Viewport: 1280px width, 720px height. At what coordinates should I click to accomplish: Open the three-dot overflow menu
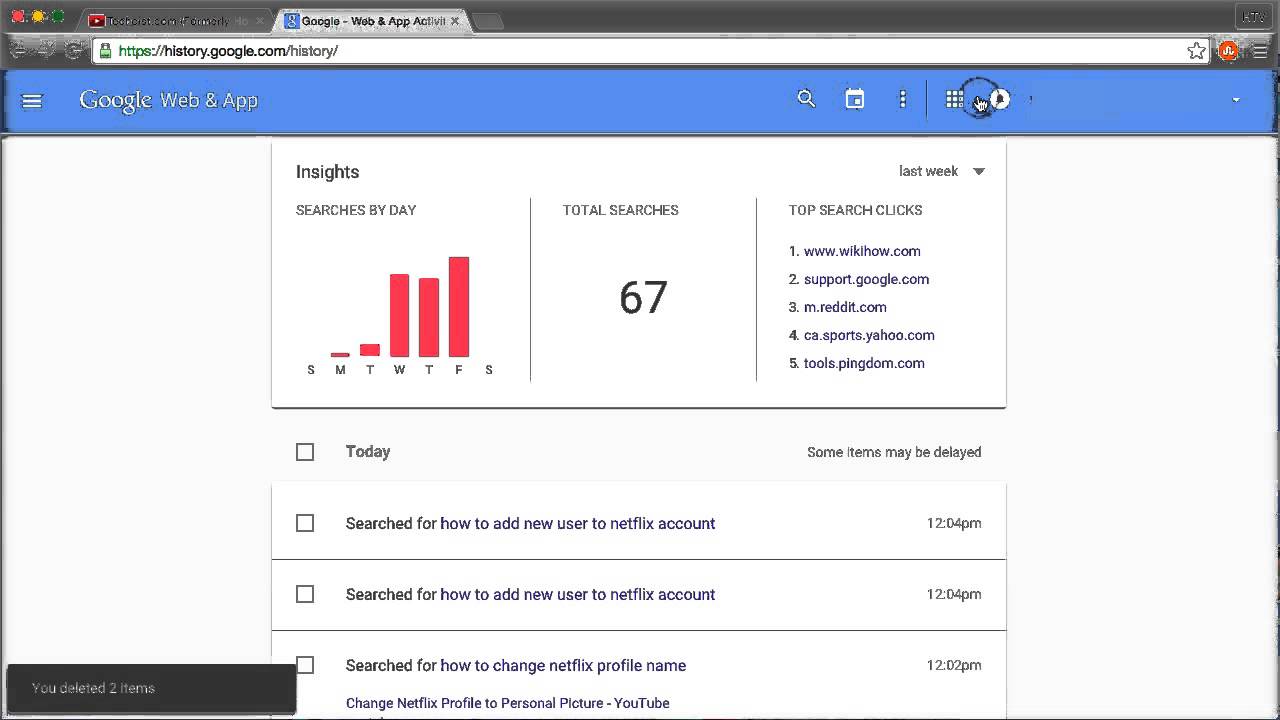click(x=903, y=99)
